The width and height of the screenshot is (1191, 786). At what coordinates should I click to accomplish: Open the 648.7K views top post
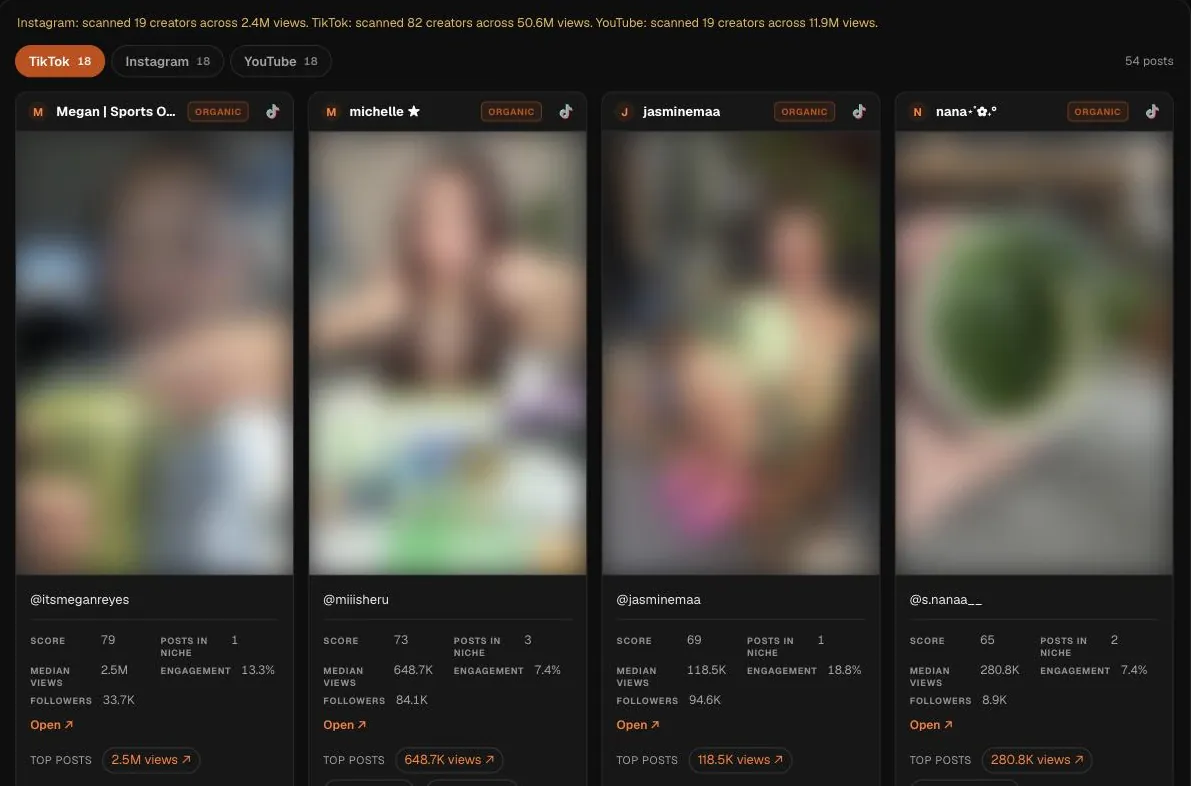(449, 759)
